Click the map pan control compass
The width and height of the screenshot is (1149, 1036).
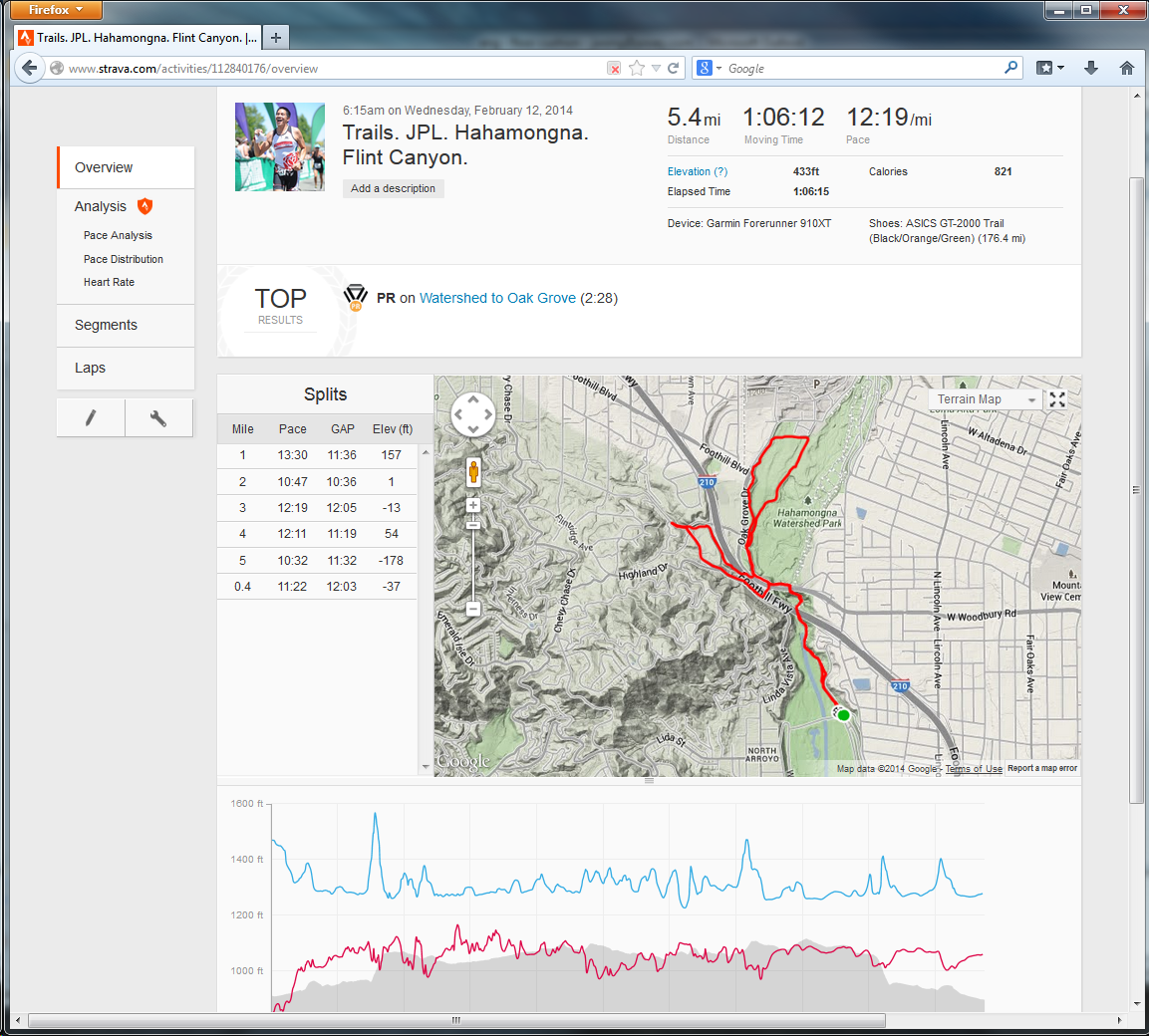tap(473, 414)
